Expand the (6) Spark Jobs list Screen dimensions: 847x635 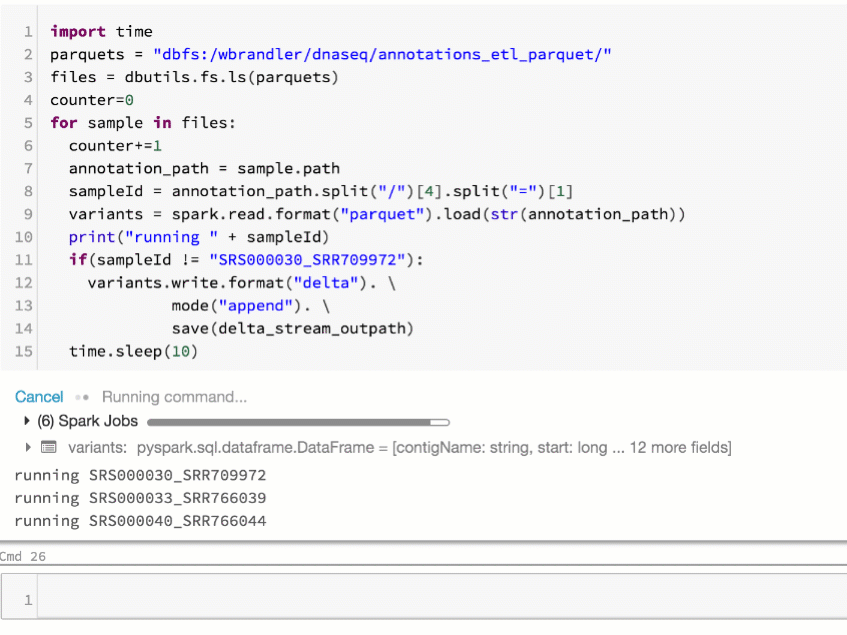26,421
